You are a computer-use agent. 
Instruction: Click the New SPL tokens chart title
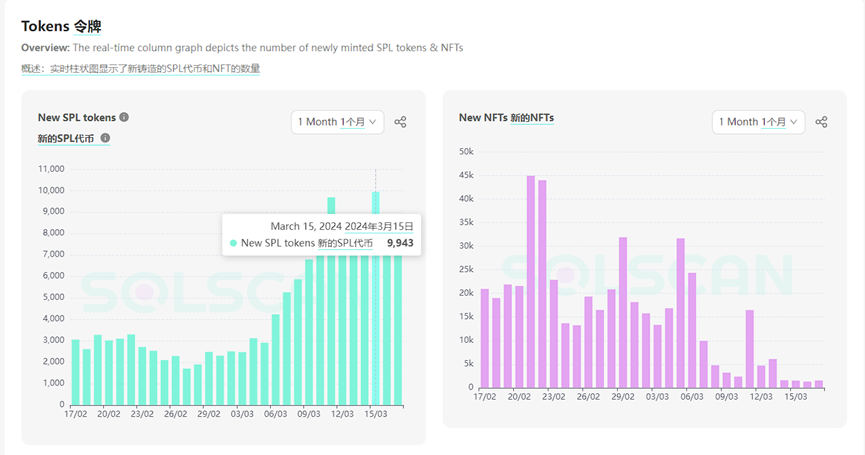coord(77,117)
